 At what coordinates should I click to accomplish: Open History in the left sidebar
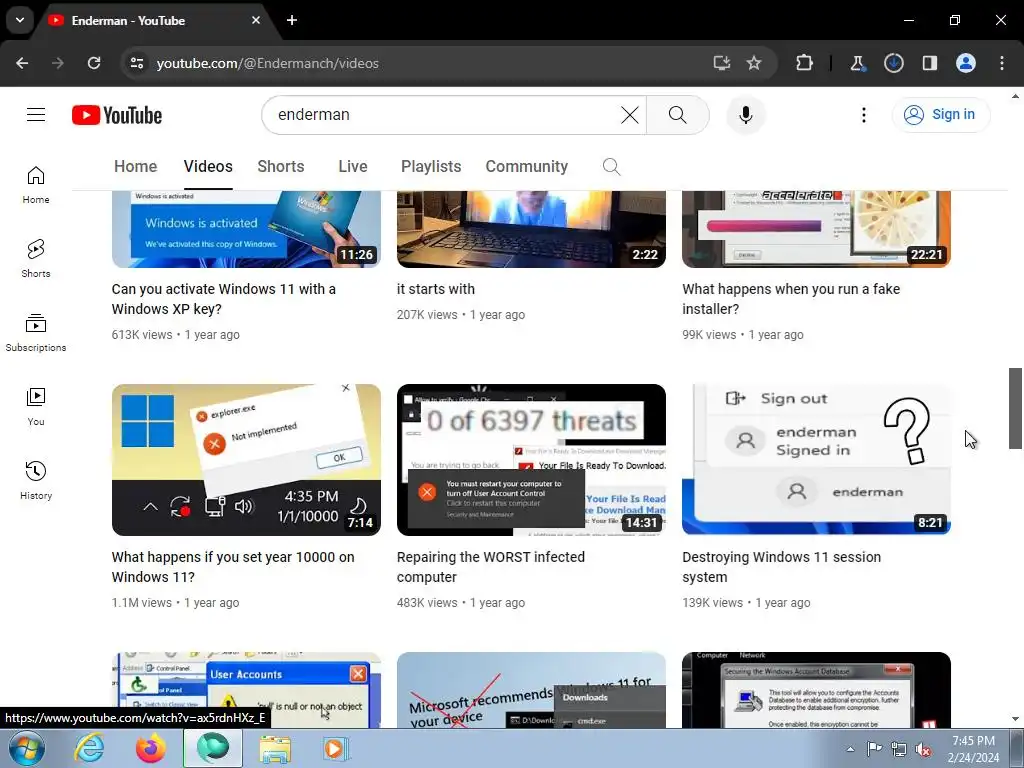(36, 480)
